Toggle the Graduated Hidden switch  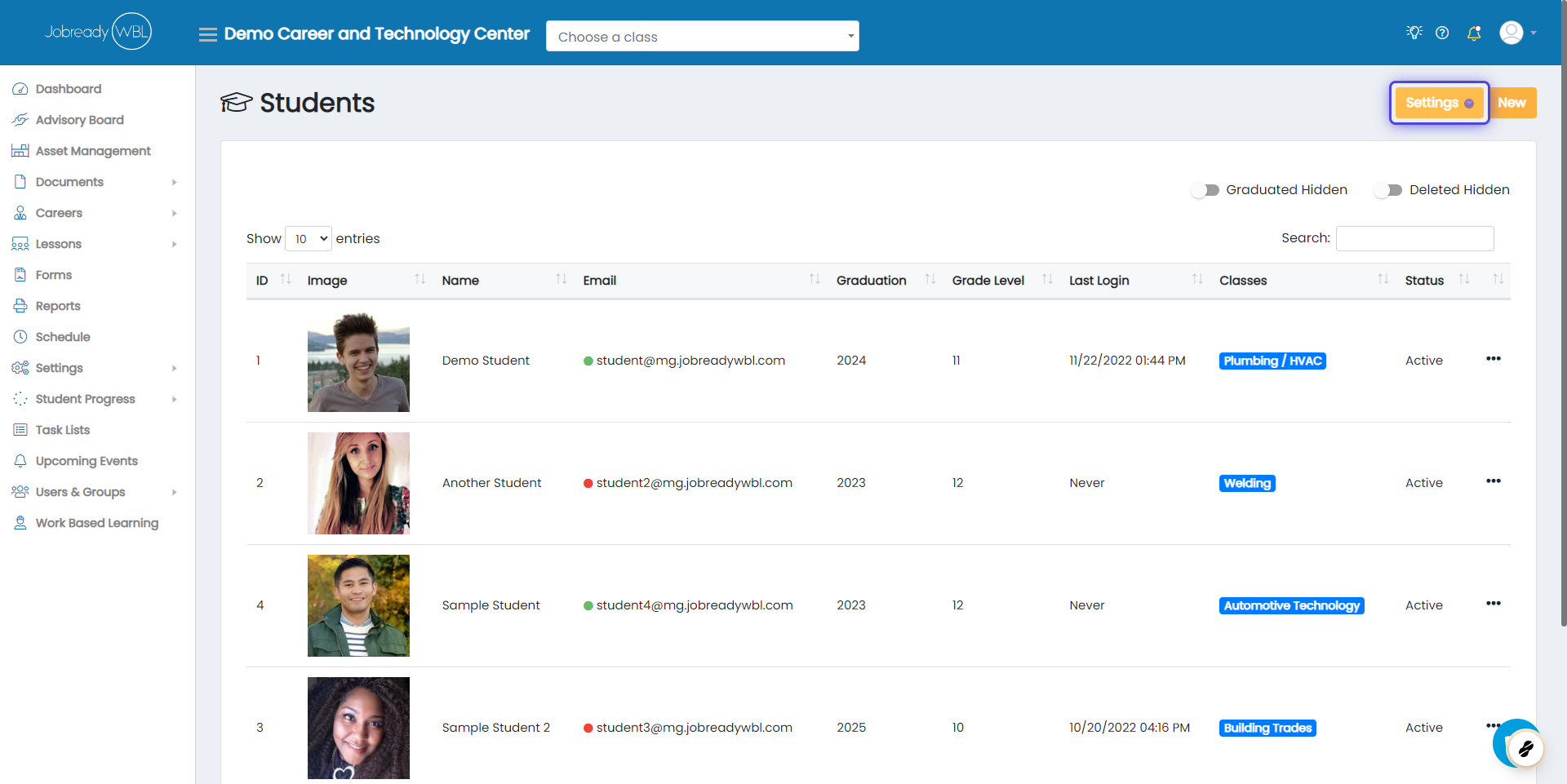[x=1205, y=190]
